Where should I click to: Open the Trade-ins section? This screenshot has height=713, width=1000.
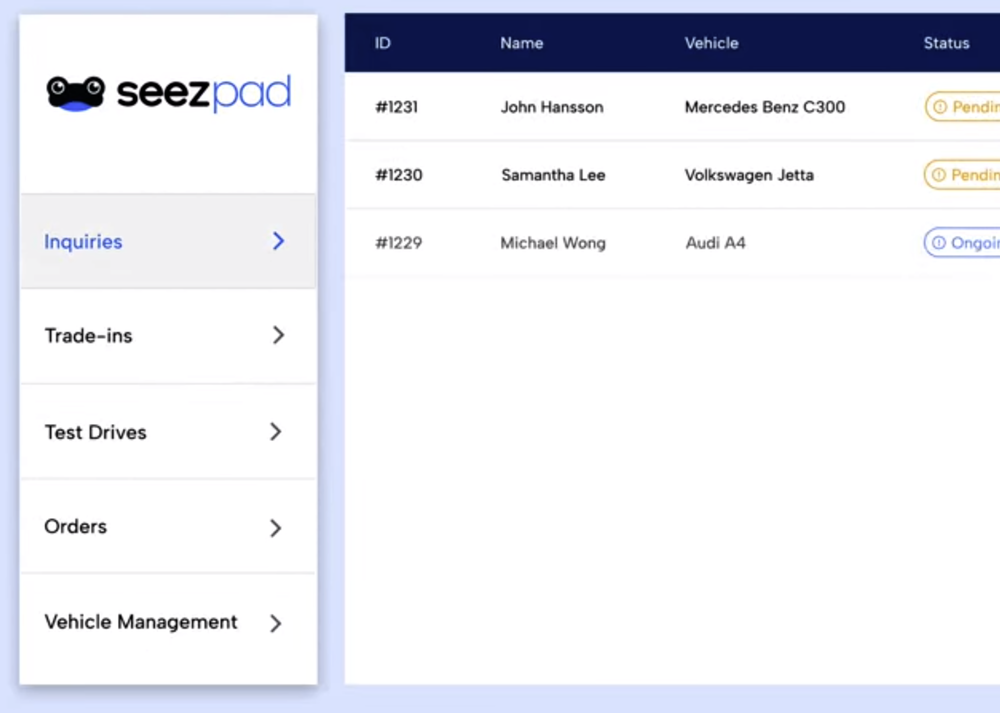coord(88,335)
